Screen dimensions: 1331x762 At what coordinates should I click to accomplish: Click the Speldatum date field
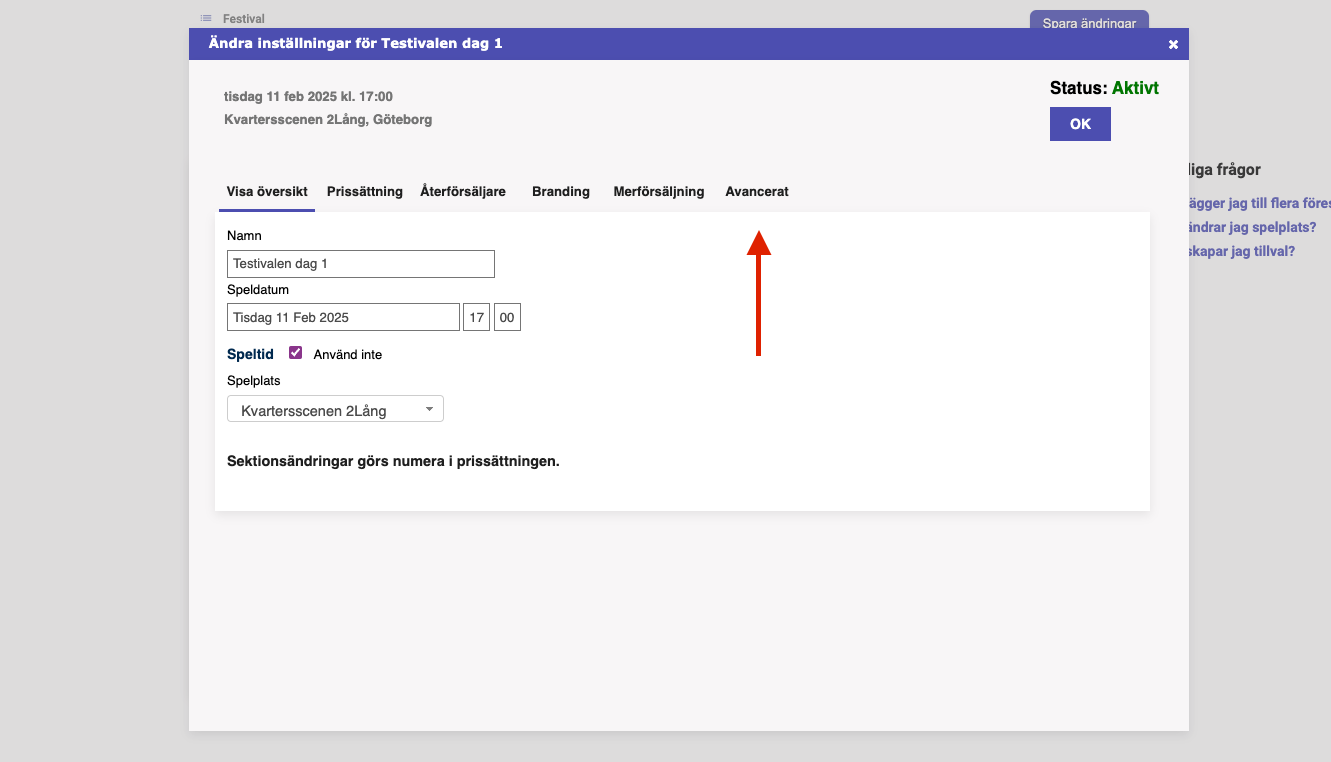tap(343, 317)
